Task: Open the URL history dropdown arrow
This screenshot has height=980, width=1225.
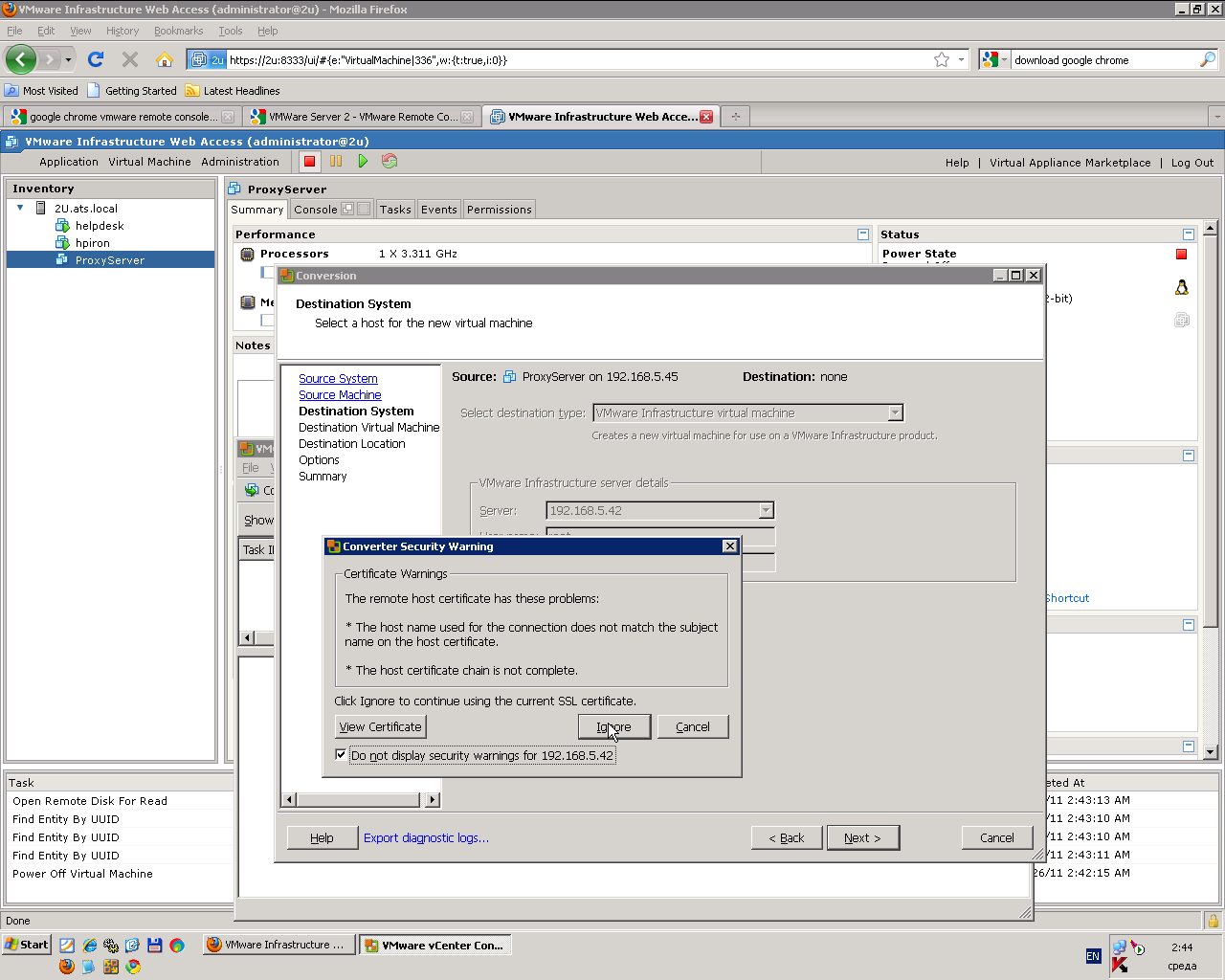Action: tap(962, 59)
